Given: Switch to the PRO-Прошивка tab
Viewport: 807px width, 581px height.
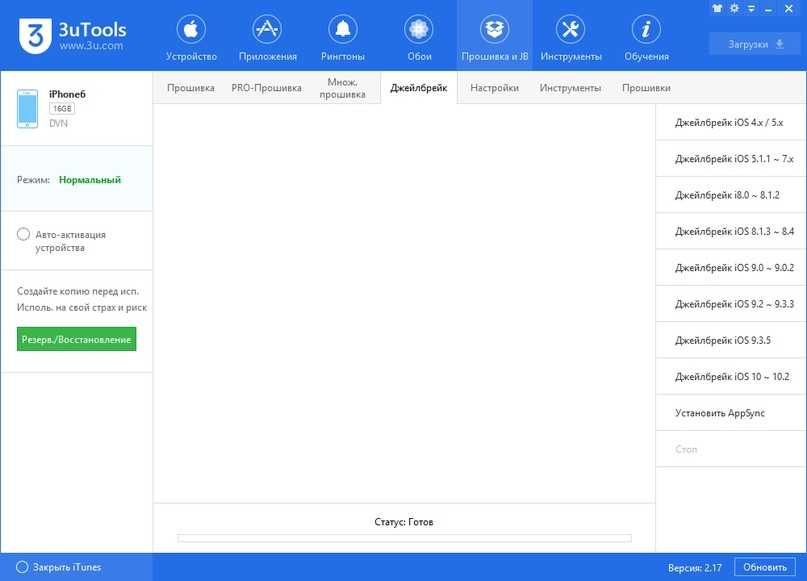Looking at the screenshot, I should point(266,88).
